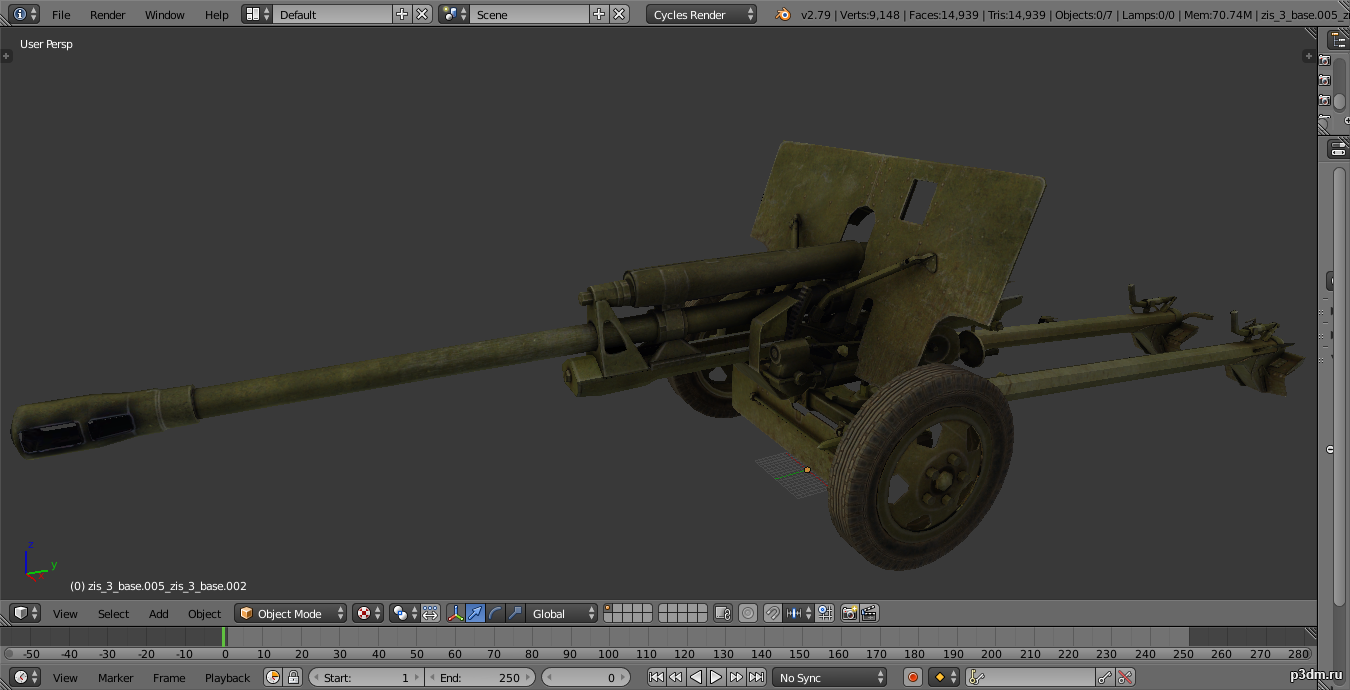Open the Timeline editor type selector
The width and height of the screenshot is (1350, 690).
24,677
